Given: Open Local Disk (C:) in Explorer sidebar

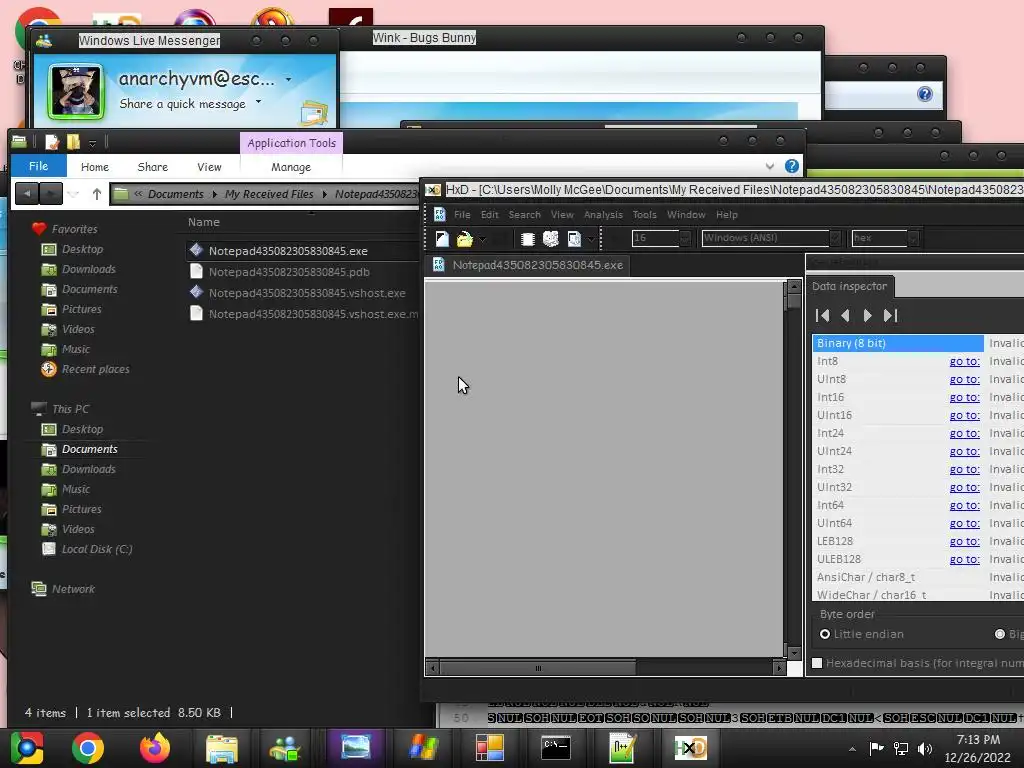Looking at the screenshot, I should click(97, 549).
